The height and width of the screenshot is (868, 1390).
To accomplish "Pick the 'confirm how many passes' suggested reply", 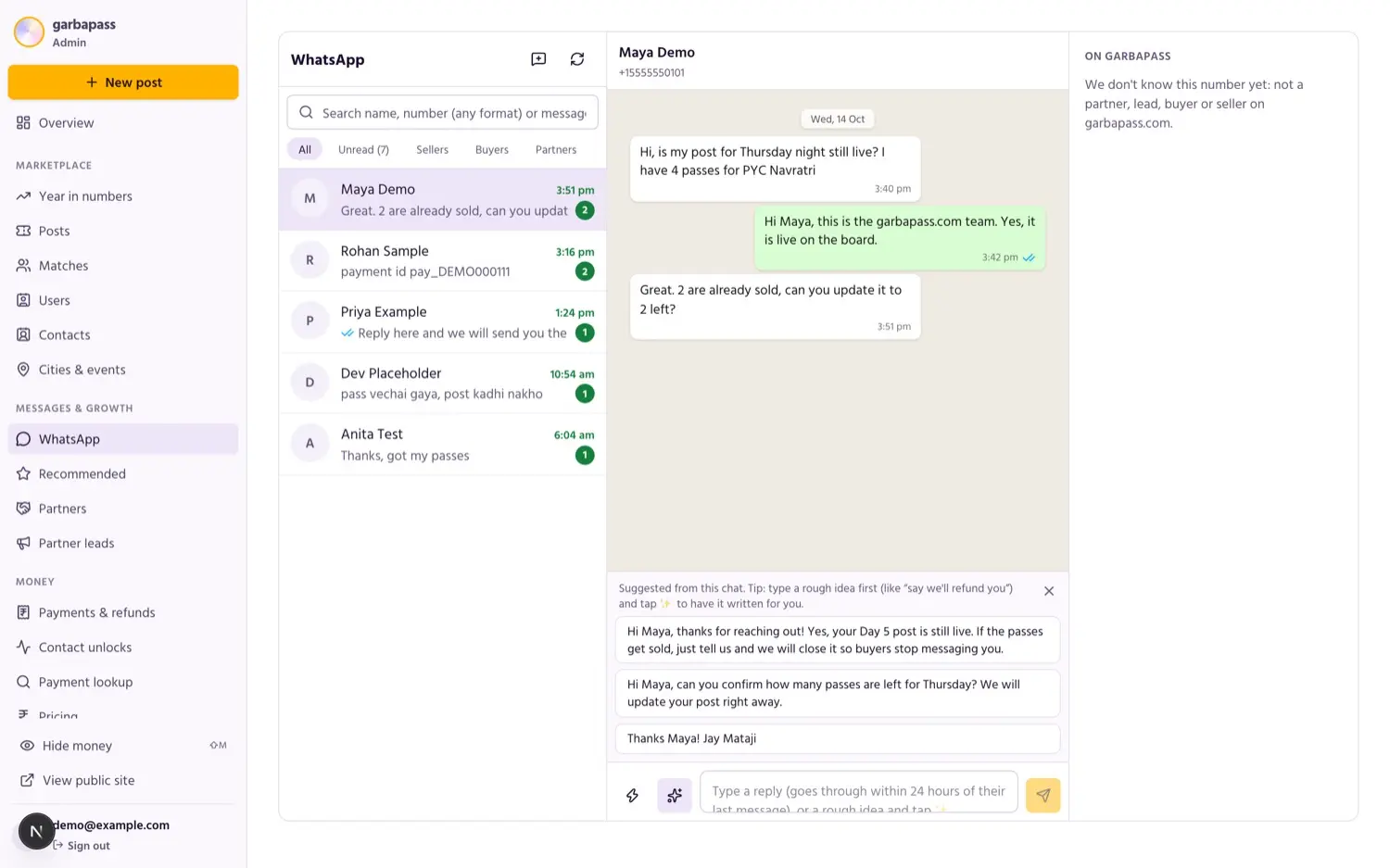I will click(x=838, y=693).
